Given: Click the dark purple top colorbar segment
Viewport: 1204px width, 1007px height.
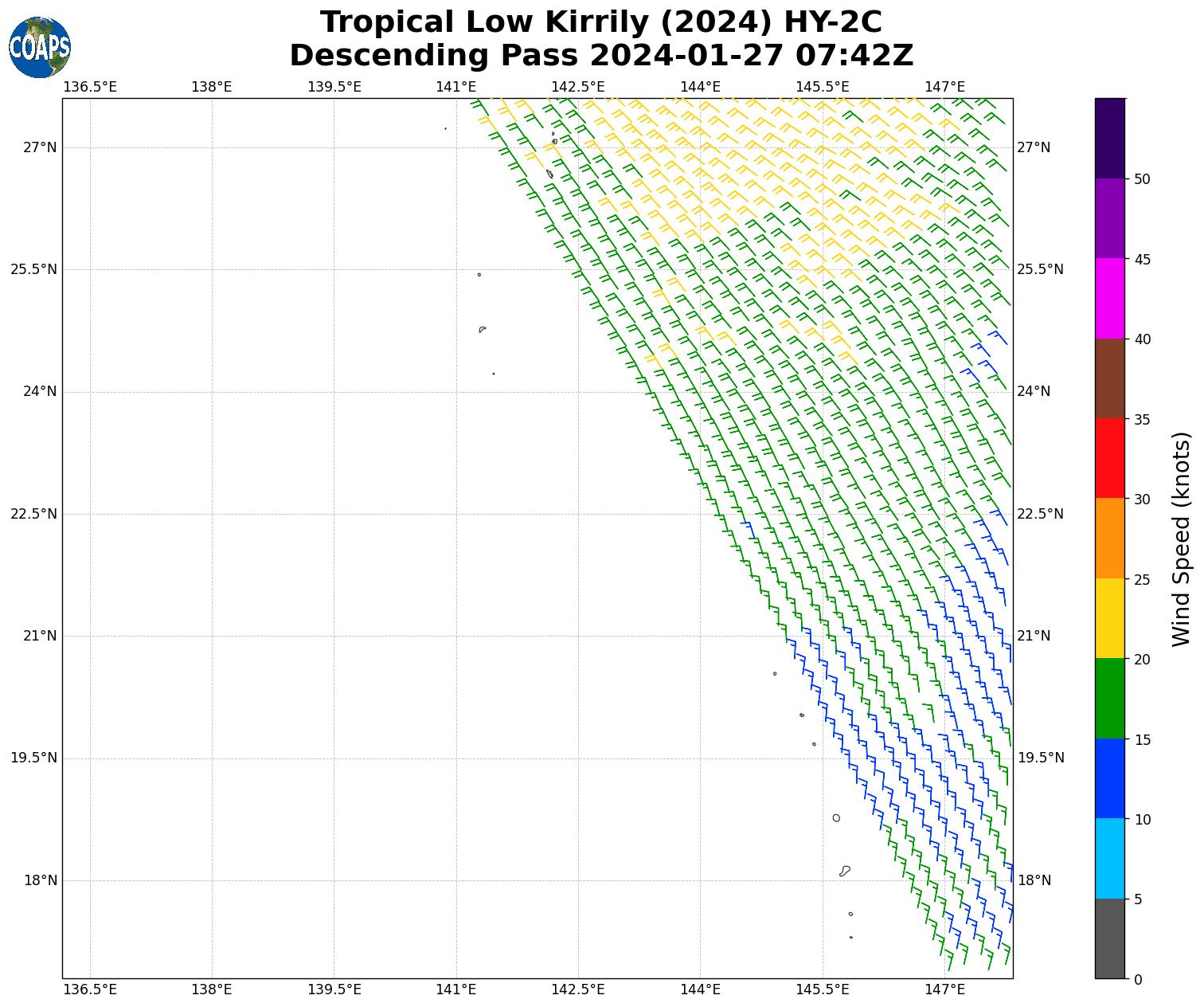Looking at the screenshot, I should (x=1109, y=138).
